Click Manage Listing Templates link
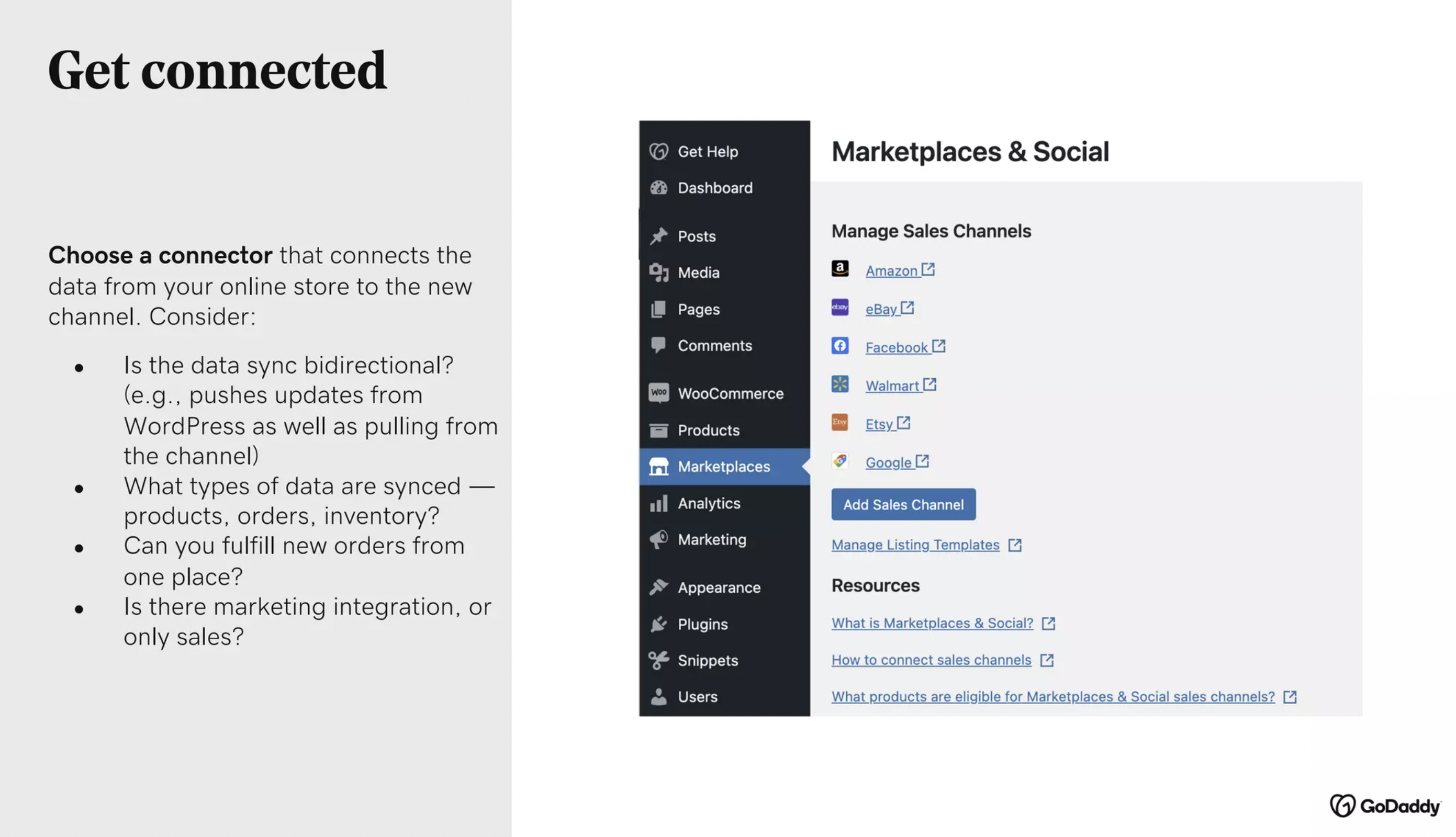 click(915, 545)
